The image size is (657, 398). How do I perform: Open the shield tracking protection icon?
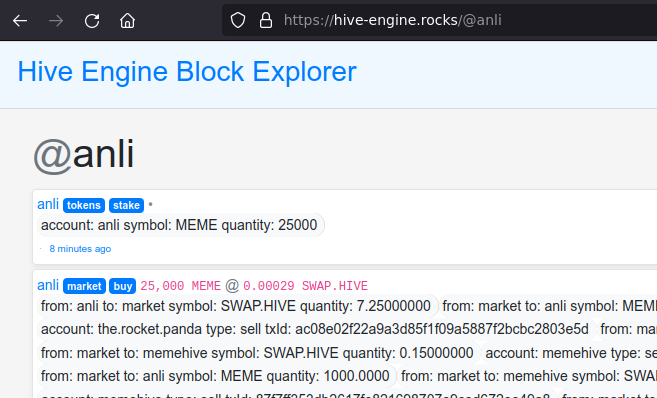(238, 20)
